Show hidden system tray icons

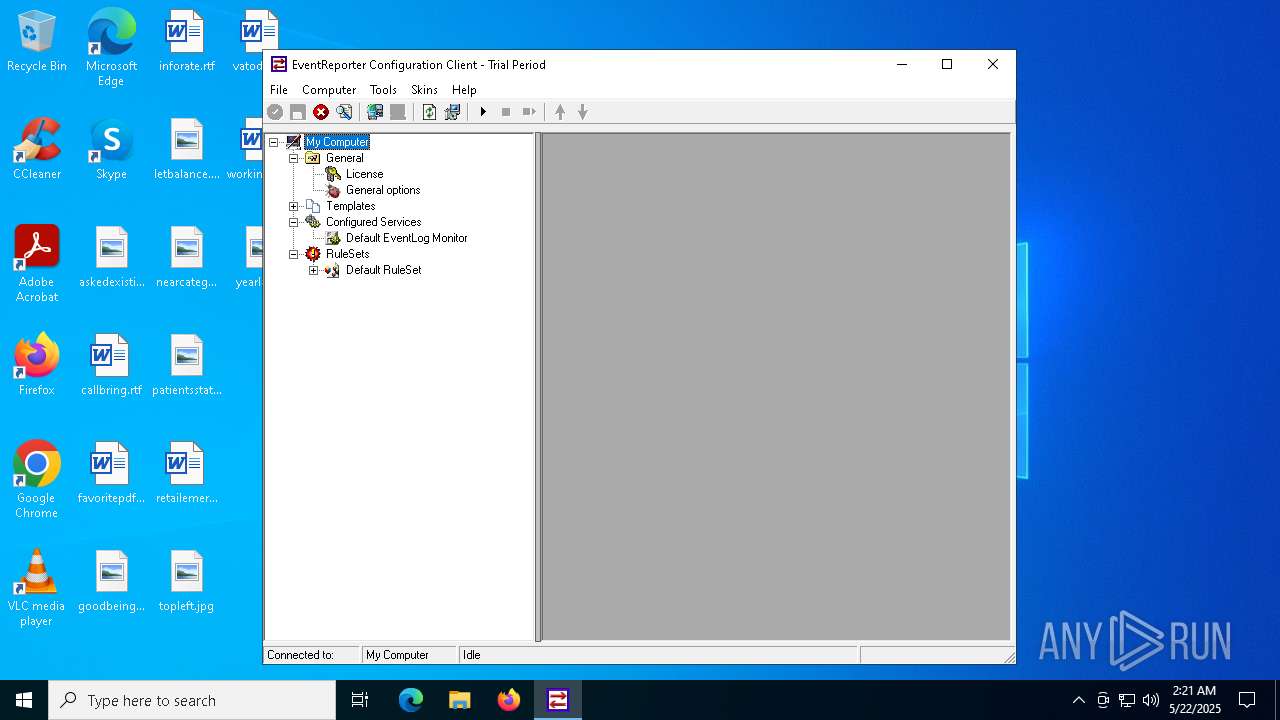coord(1078,700)
